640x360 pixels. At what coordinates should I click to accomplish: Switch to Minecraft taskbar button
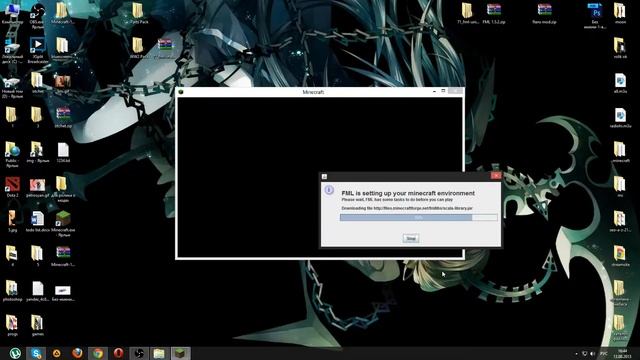click(180, 353)
